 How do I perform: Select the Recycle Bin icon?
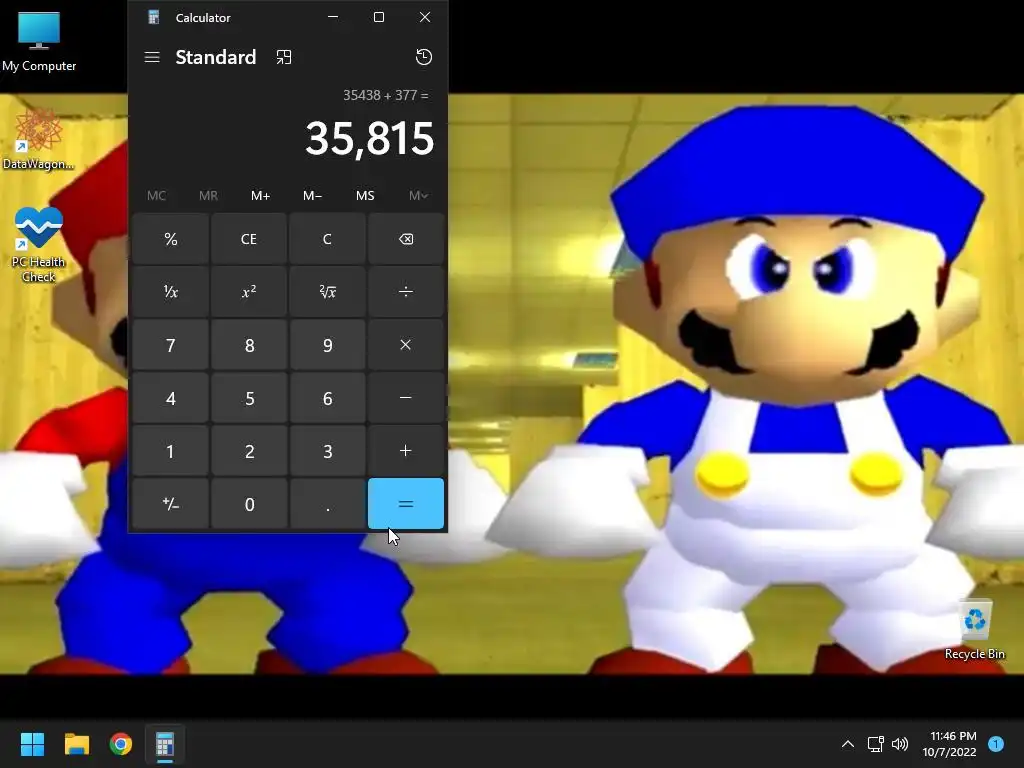[x=974, y=630]
